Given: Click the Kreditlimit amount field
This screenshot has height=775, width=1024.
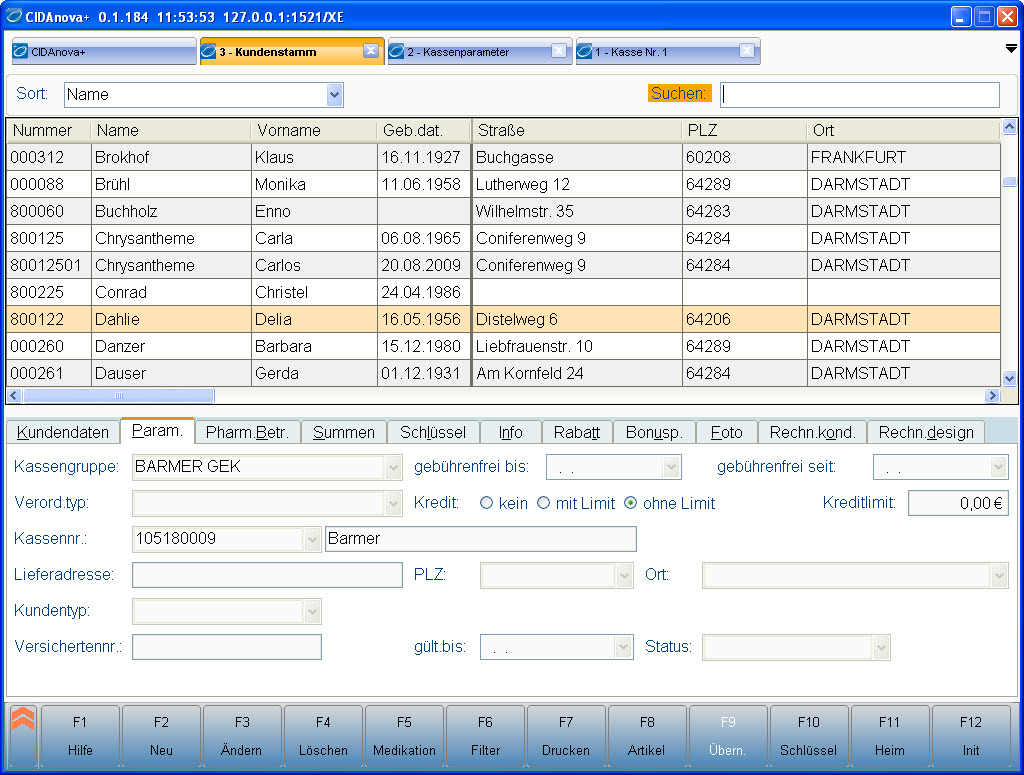Looking at the screenshot, I should (958, 503).
